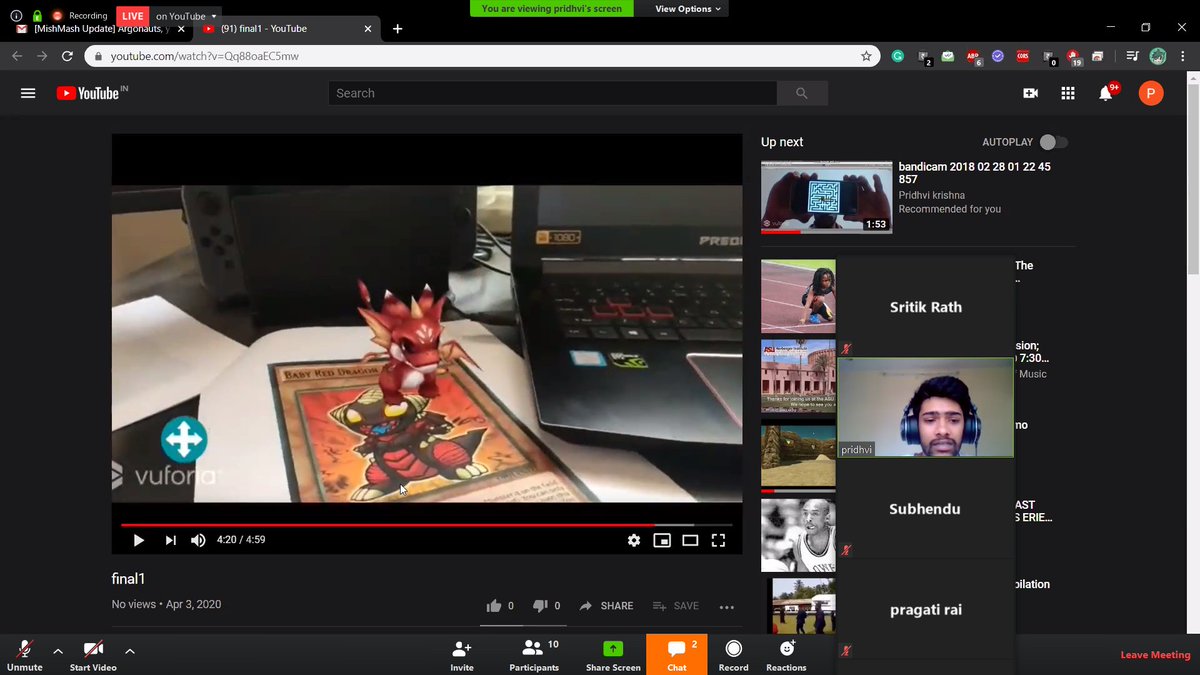Select the pridhvi participant video tile
Screen dimensions: 1200x675
(x=926, y=408)
